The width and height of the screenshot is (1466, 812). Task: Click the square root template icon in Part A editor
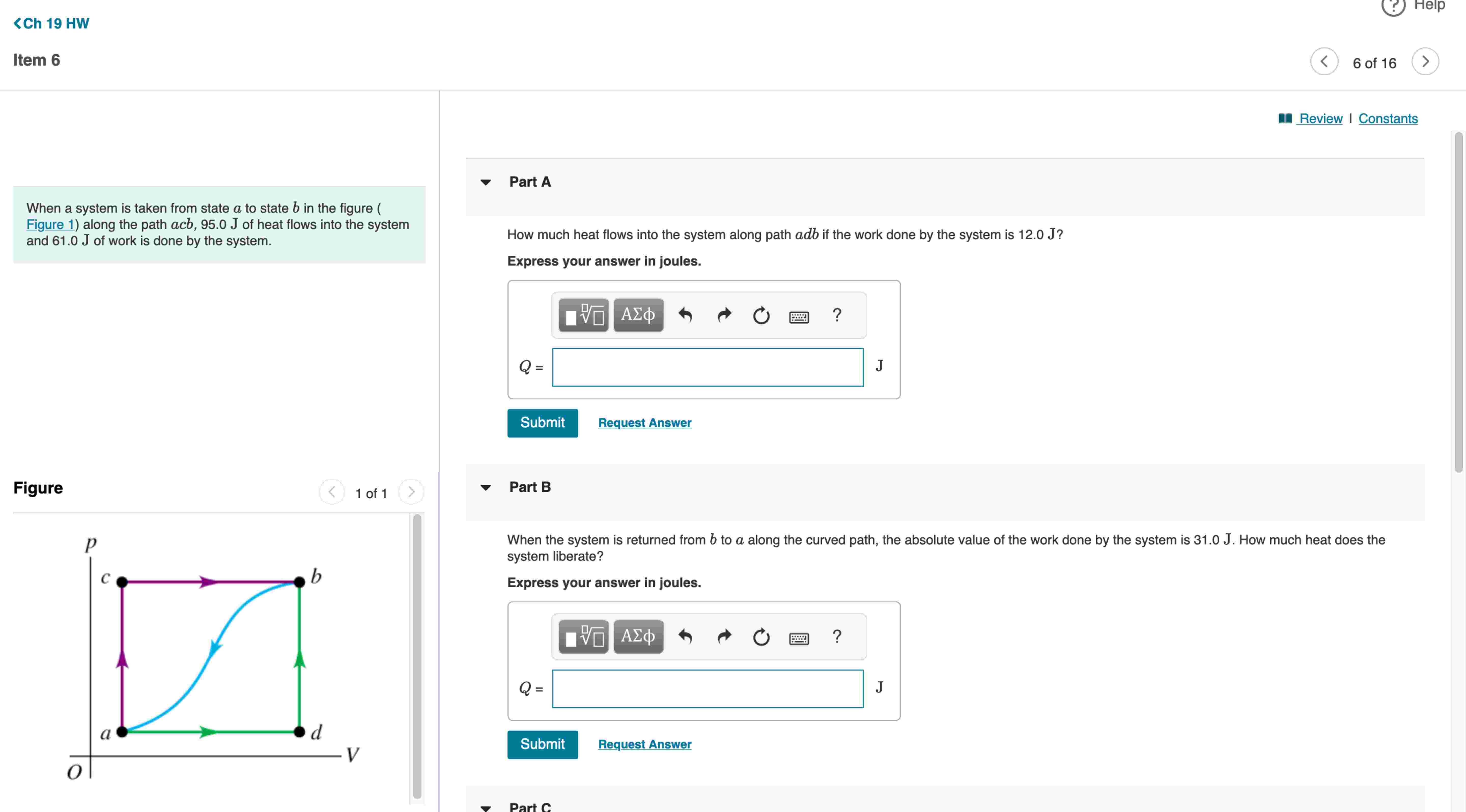[582, 315]
